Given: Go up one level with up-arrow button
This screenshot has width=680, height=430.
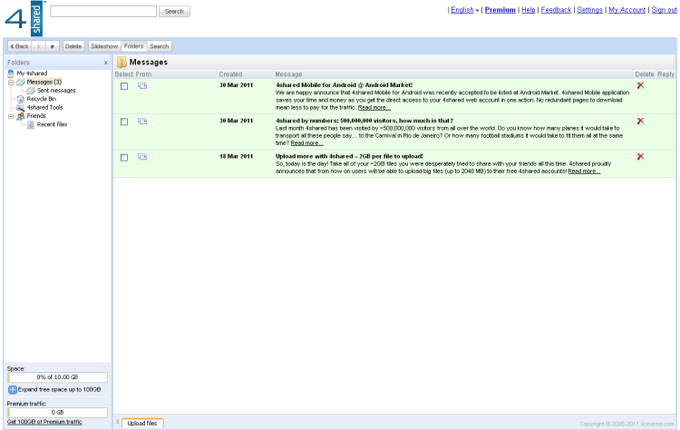Looking at the screenshot, I should pos(52,46).
